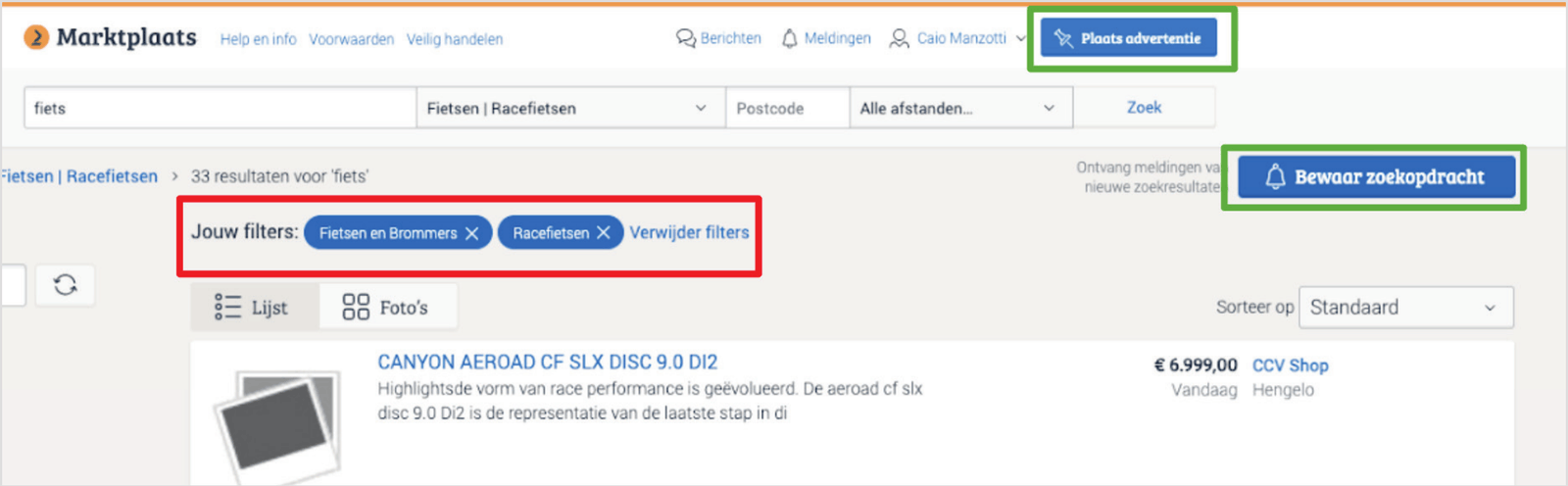Click the search field containing 'fiets'

[x=220, y=108]
